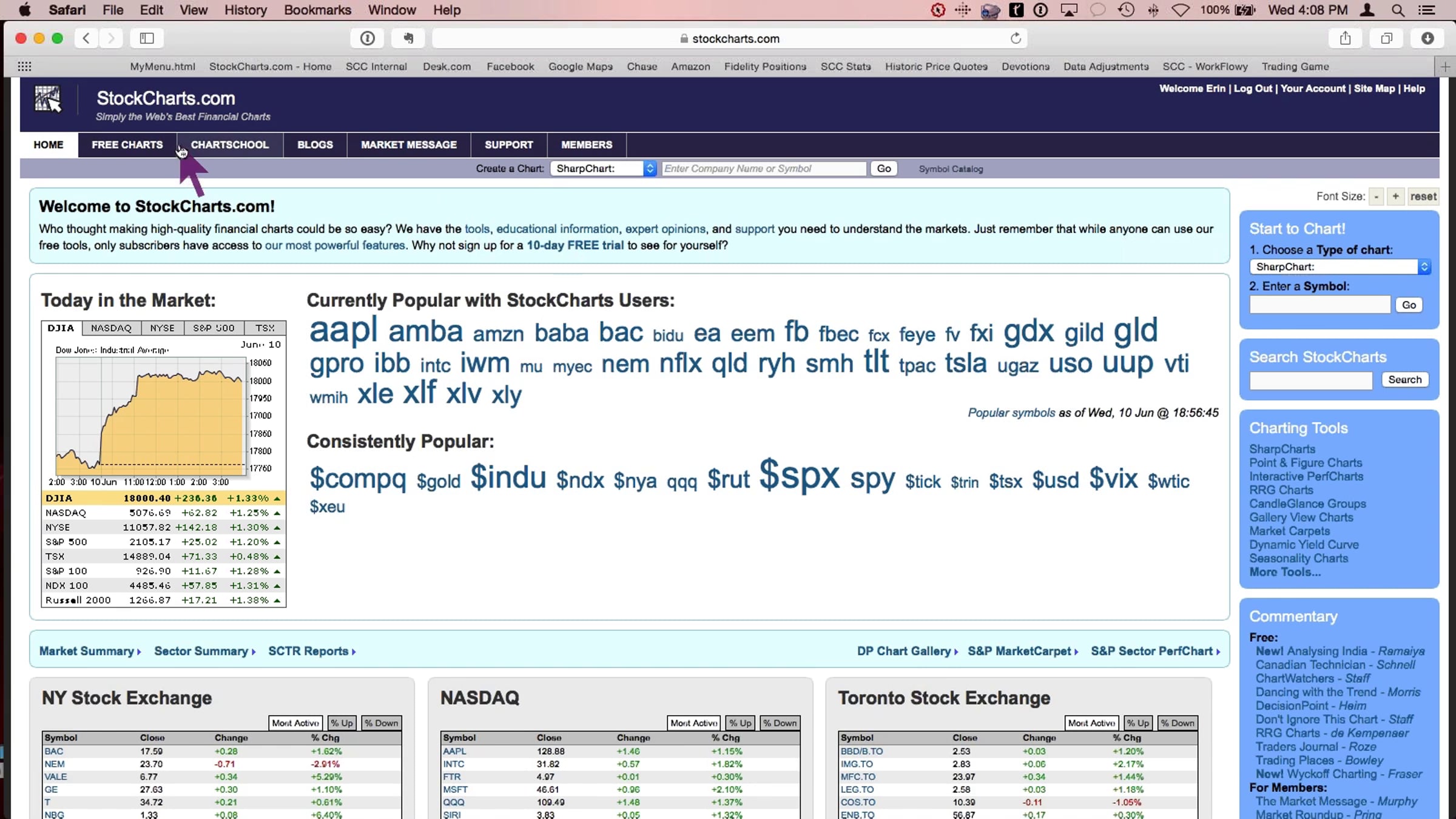1456x819 pixels.
Task: Click the Search button in Search StockCharts
Action: tap(1404, 380)
